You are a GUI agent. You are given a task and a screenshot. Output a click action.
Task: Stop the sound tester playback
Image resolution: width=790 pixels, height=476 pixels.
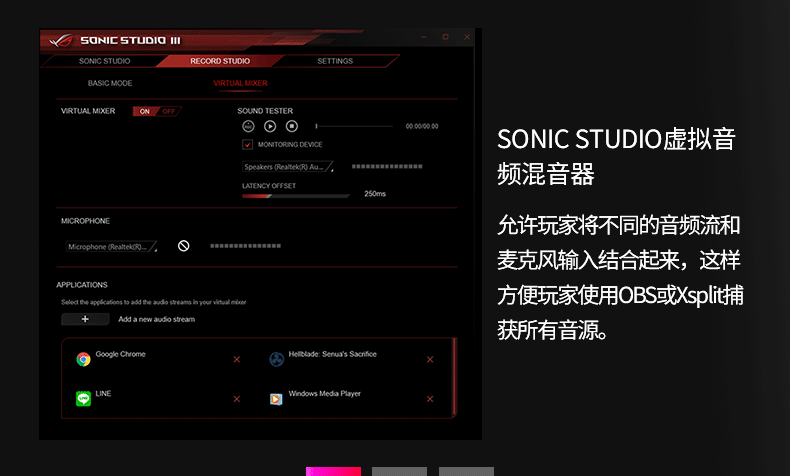point(292,126)
